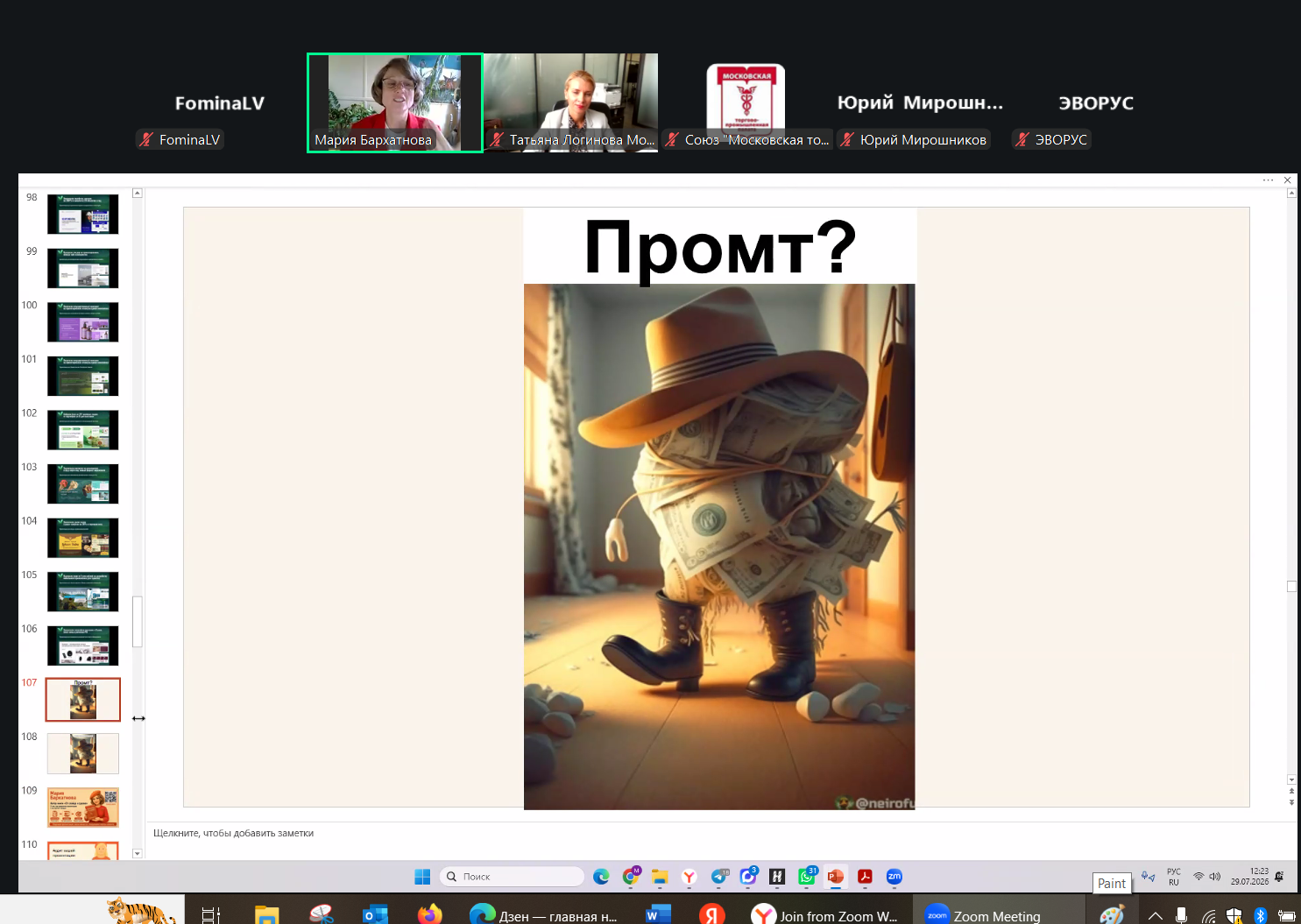This screenshot has height=924, width=1301.
Task: Click the thumbnail panel scrollbar handle
Action: click(138, 621)
